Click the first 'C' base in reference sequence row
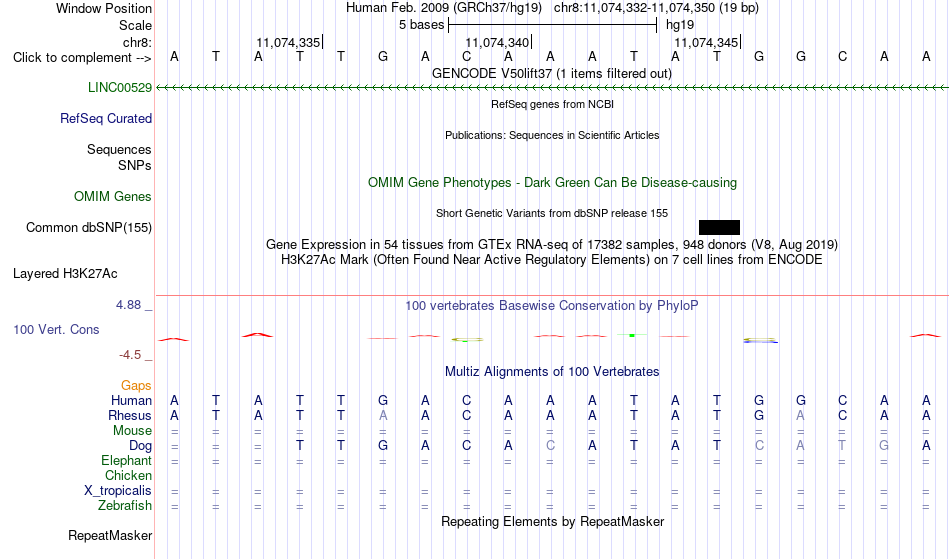Screen dimensions: 950x559 467,56
